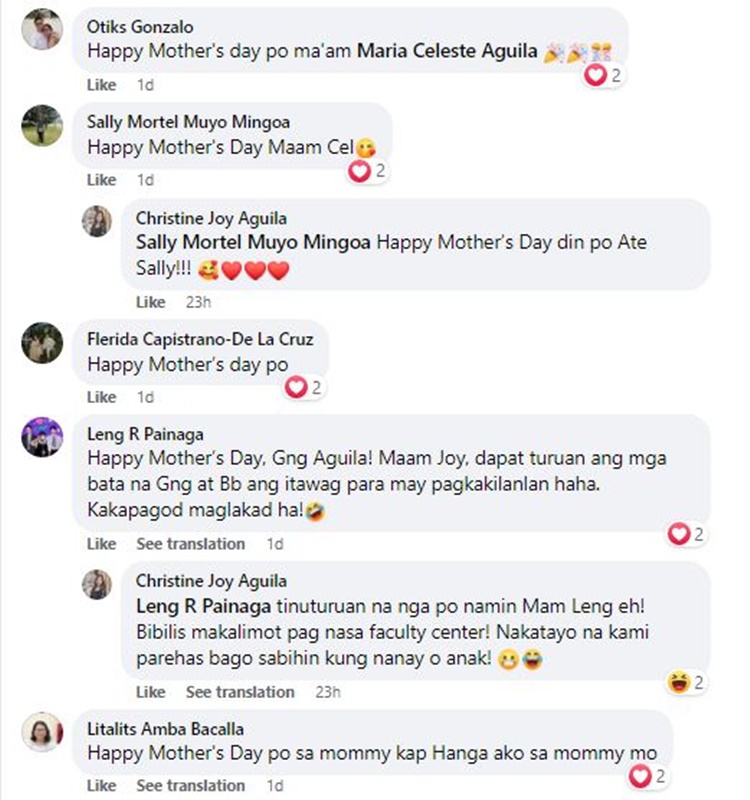Viewport: 750px width, 800px height.
Task: Open Otiks Gonzalo's profile picture
Action: coord(42,30)
